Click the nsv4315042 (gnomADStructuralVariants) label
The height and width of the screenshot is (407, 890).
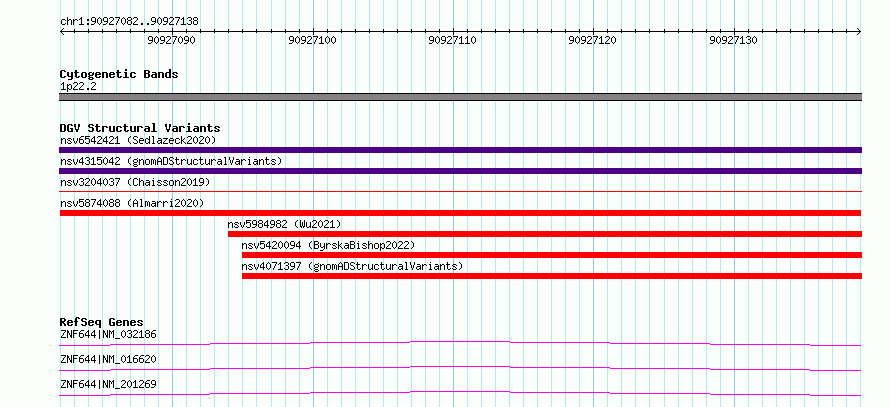(x=171, y=161)
